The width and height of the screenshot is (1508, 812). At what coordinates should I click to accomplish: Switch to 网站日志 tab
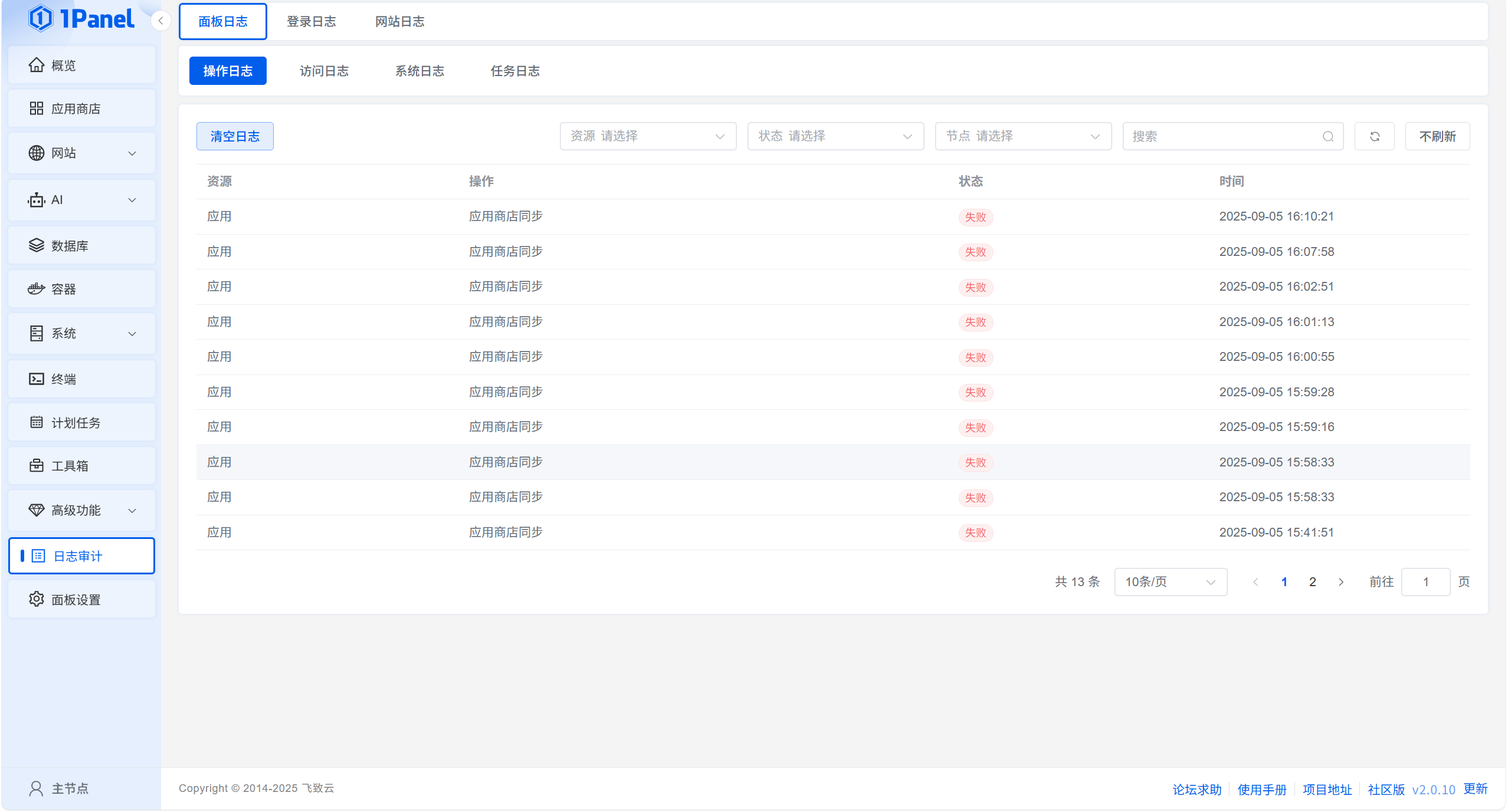[400, 22]
